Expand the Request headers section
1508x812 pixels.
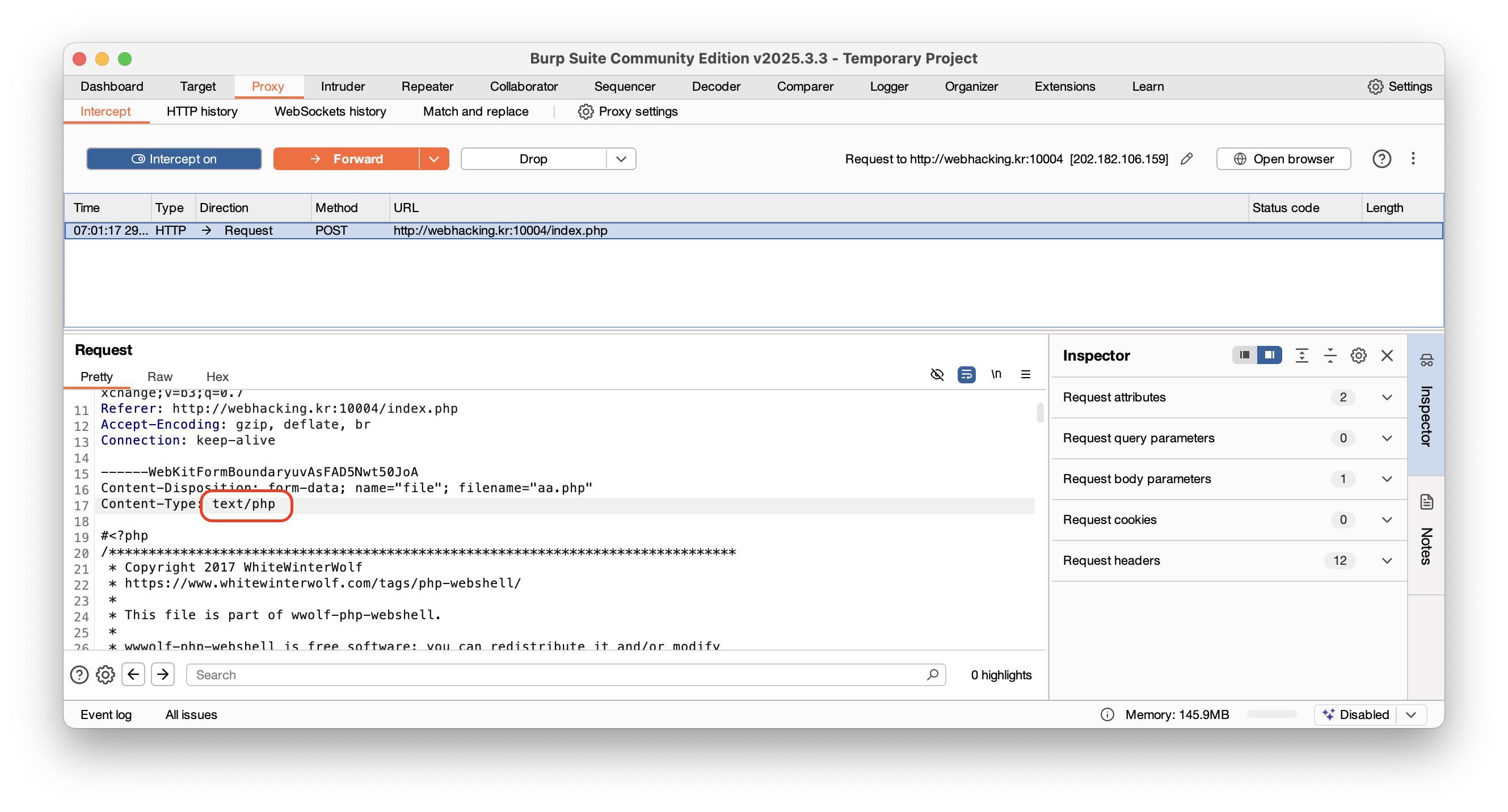(x=1387, y=560)
